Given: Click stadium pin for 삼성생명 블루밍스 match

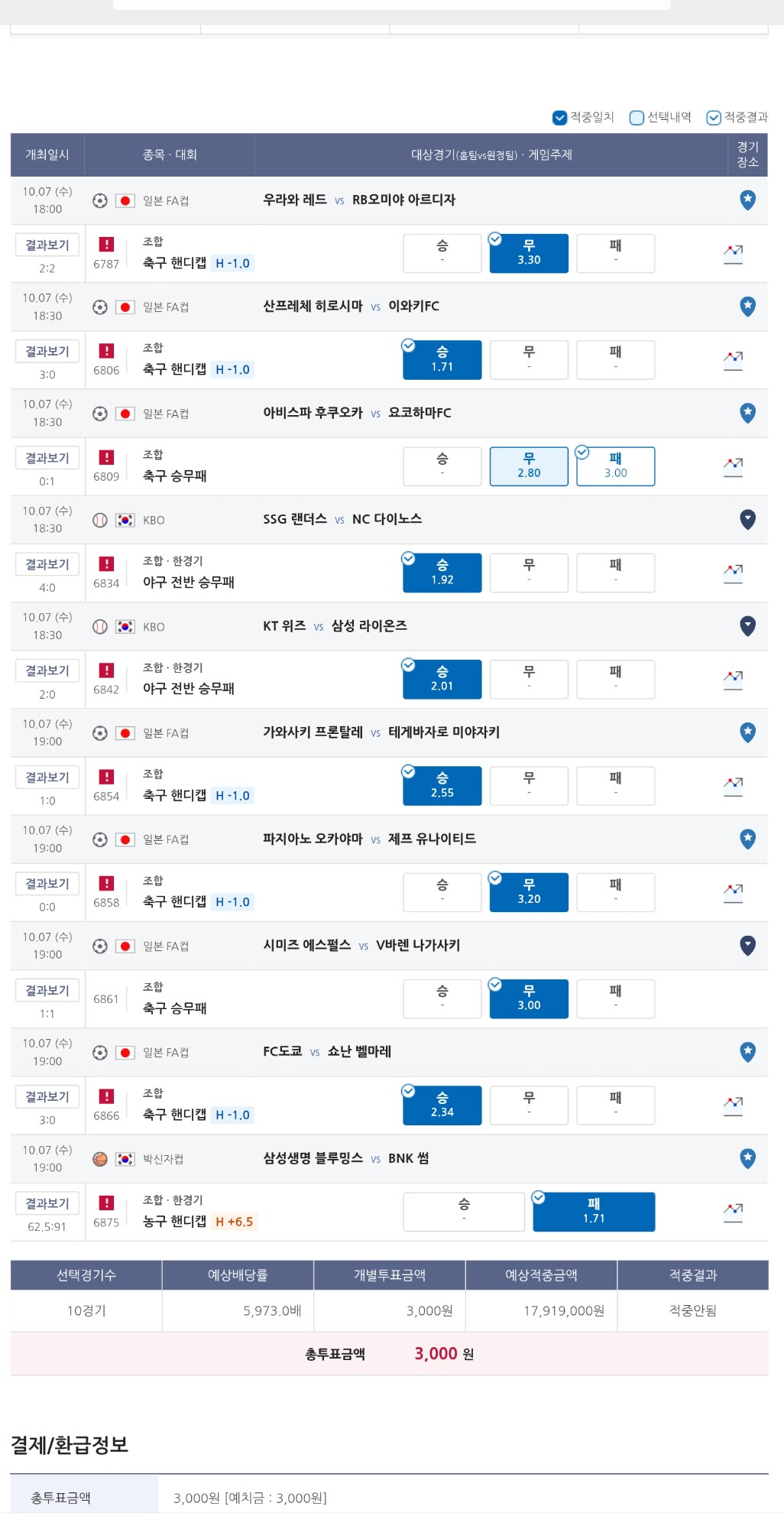Looking at the screenshot, I should pos(747,1158).
